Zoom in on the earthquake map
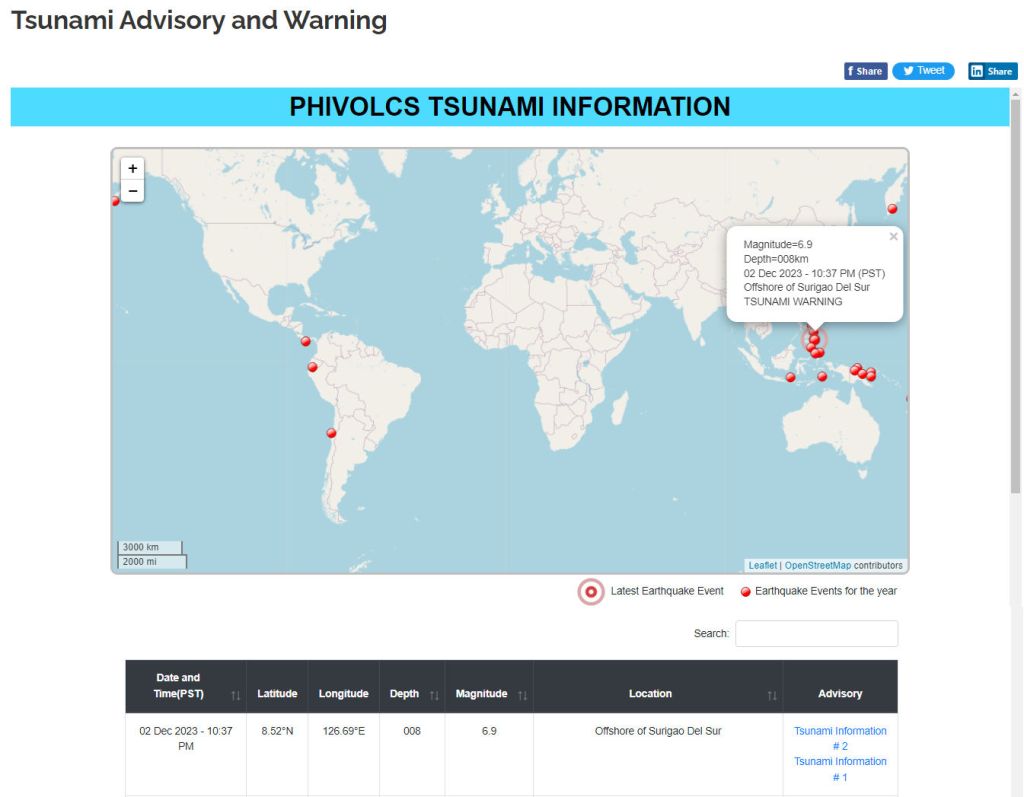 click(x=132, y=169)
